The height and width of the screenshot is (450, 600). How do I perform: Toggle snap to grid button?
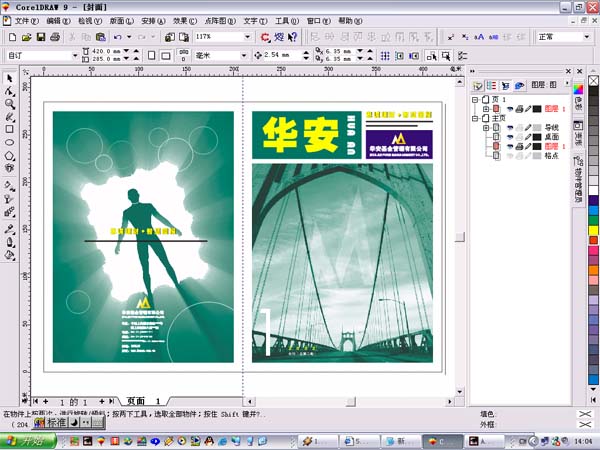click(x=385, y=56)
